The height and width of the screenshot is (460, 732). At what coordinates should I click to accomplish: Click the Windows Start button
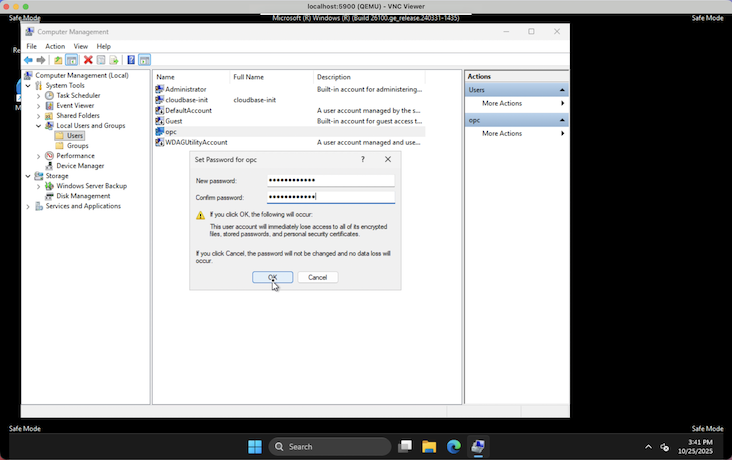(255, 447)
